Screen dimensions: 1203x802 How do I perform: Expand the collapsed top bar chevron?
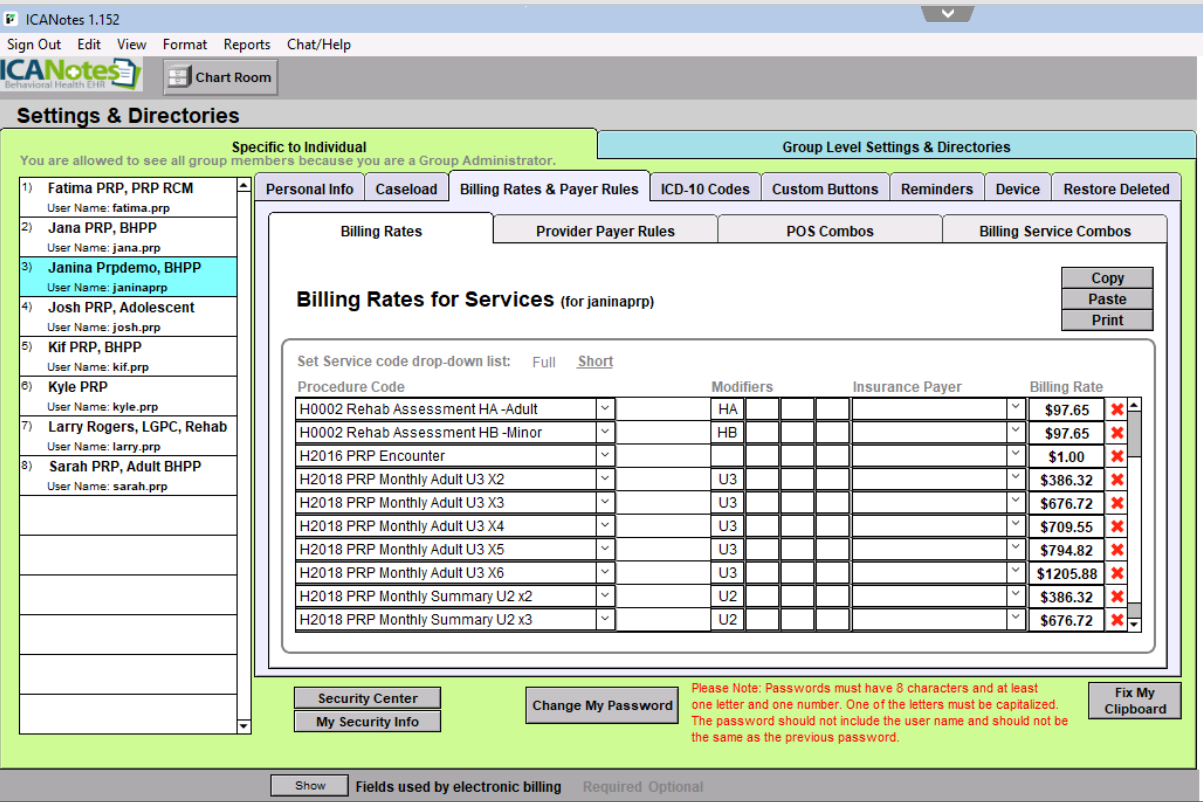tap(948, 13)
